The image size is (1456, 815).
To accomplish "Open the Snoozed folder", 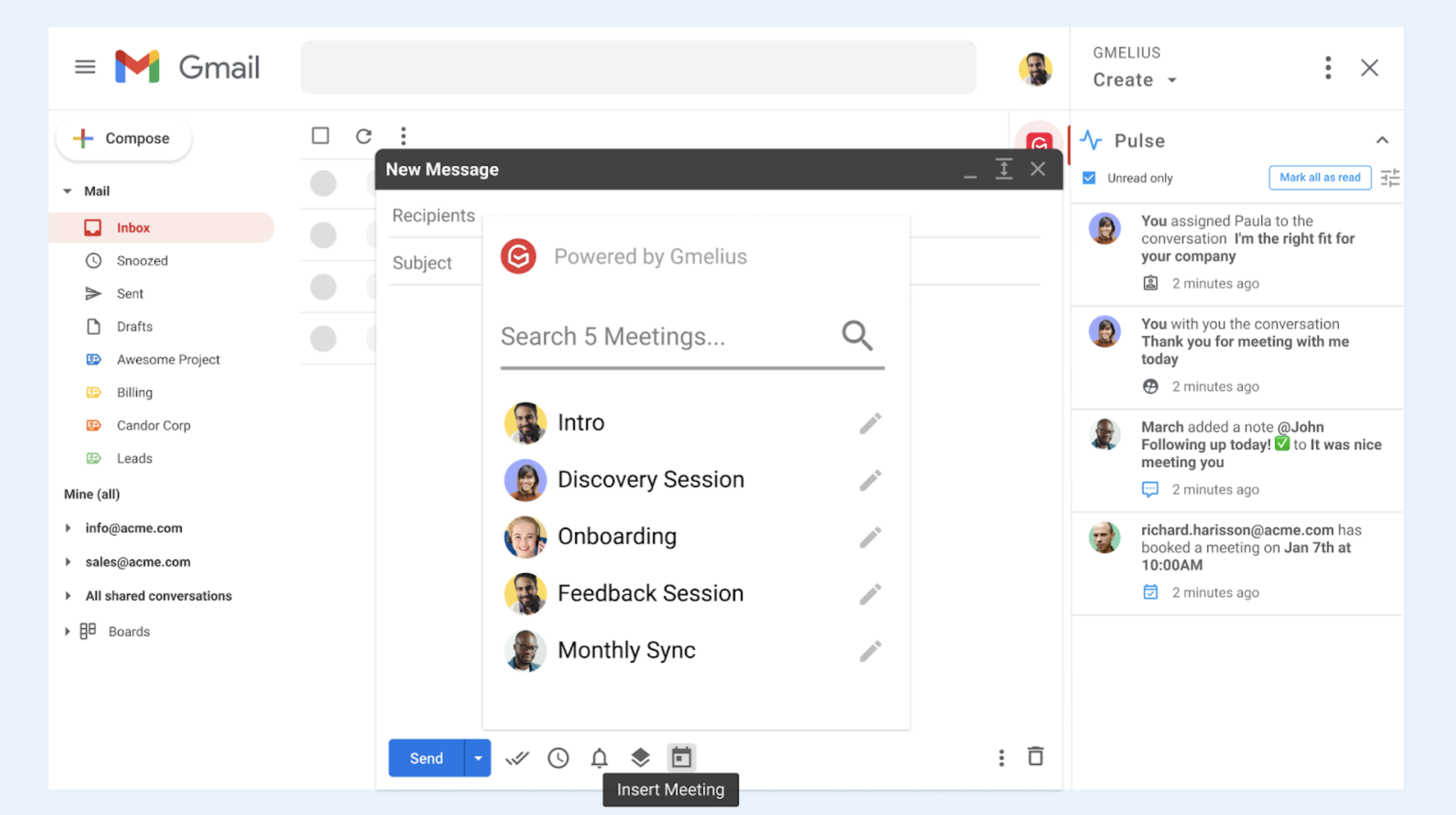I will tap(142, 261).
